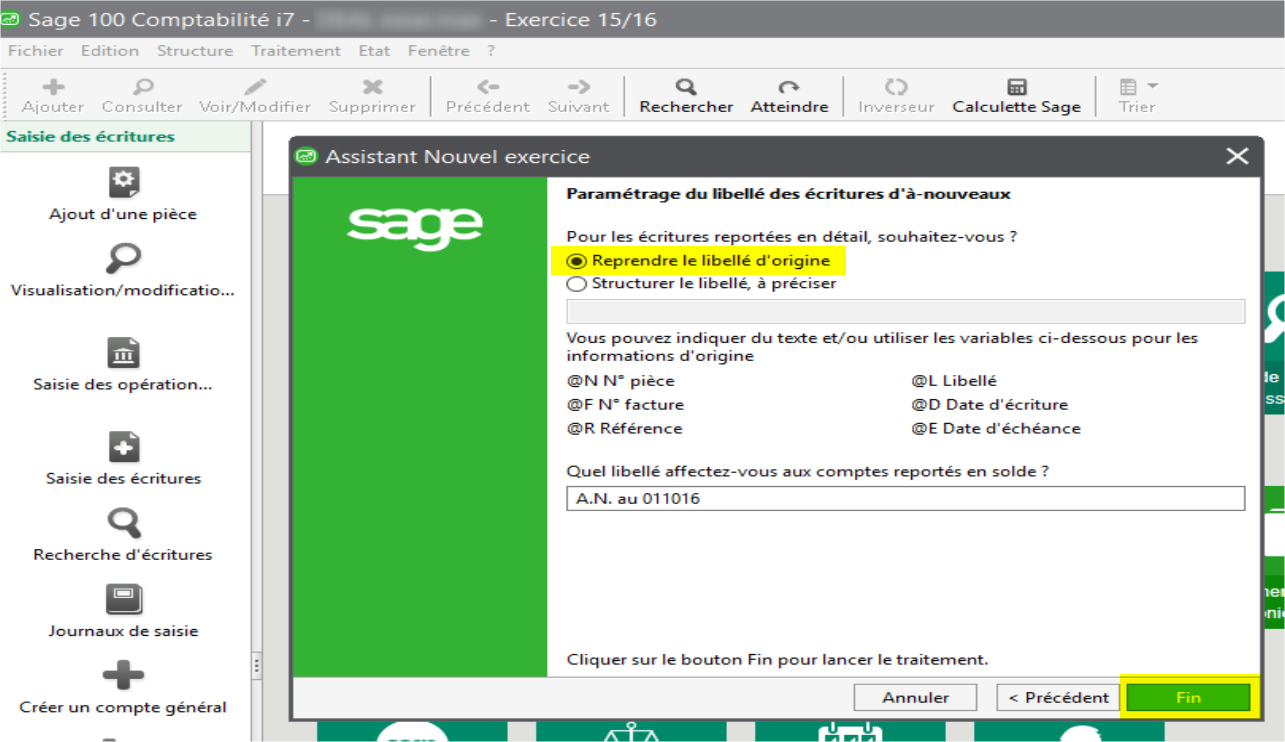
Task: Open the Structure menu
Action: 194,50
